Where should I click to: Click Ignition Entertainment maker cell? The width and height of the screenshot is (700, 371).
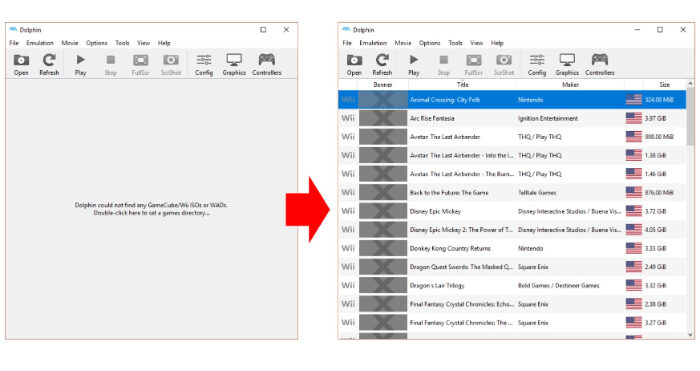tap(548, 118)
